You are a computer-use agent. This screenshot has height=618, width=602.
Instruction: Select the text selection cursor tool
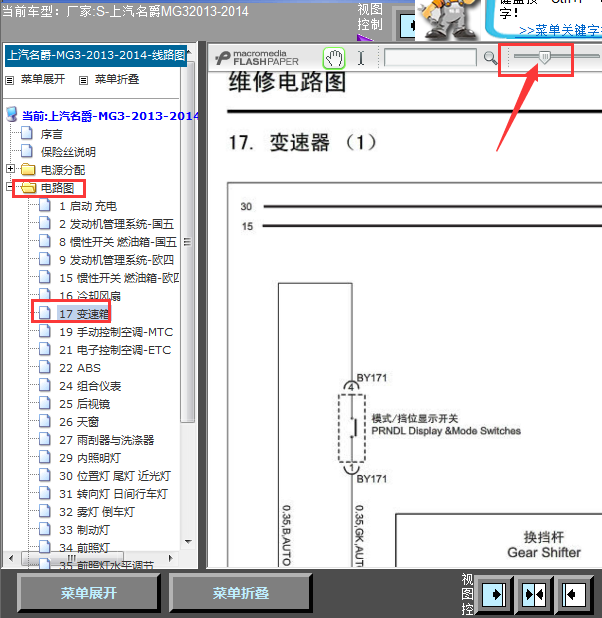[361, 59]
